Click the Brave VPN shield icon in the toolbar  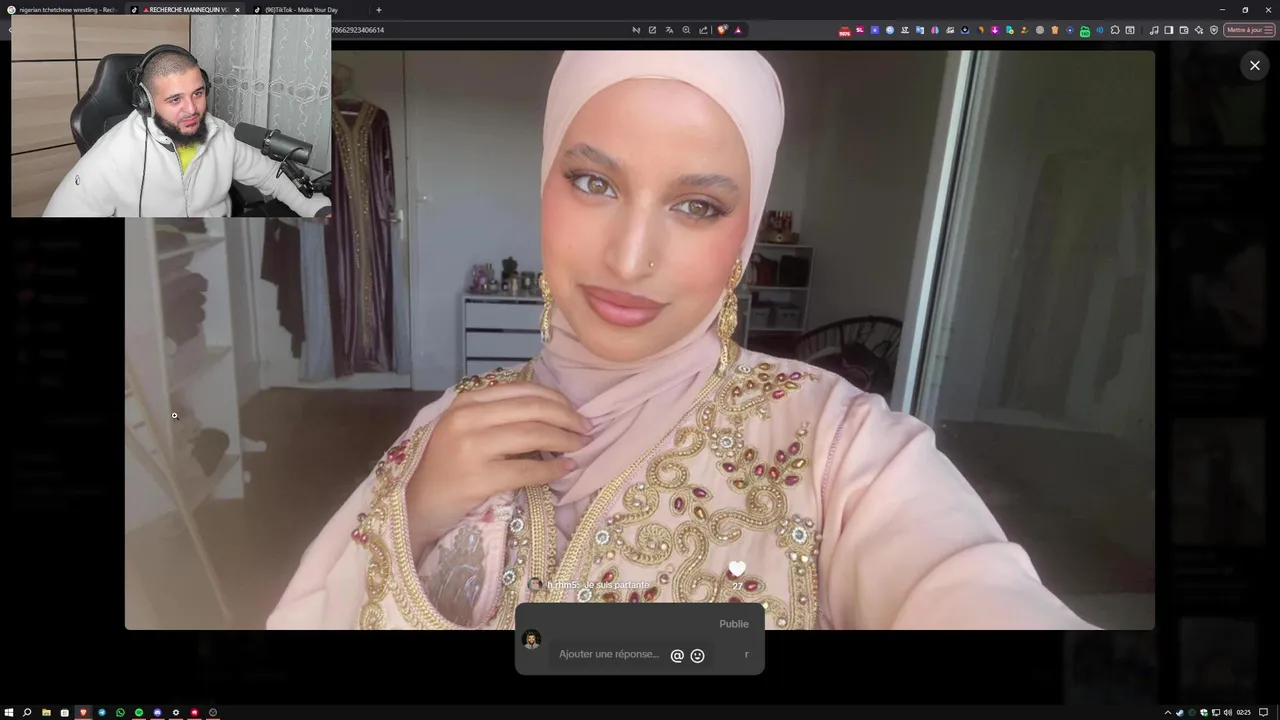click(1214, 30)
